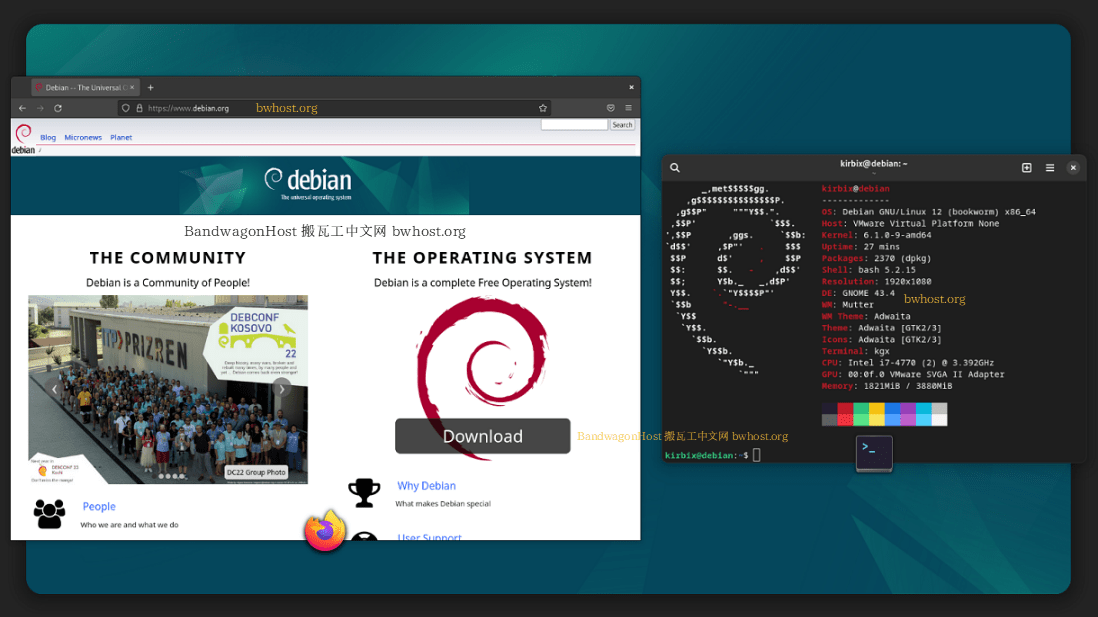Screen dimensions: 1098x617
Task: Click the group-of-people icon beside People
Action: (x=49, y=514)
